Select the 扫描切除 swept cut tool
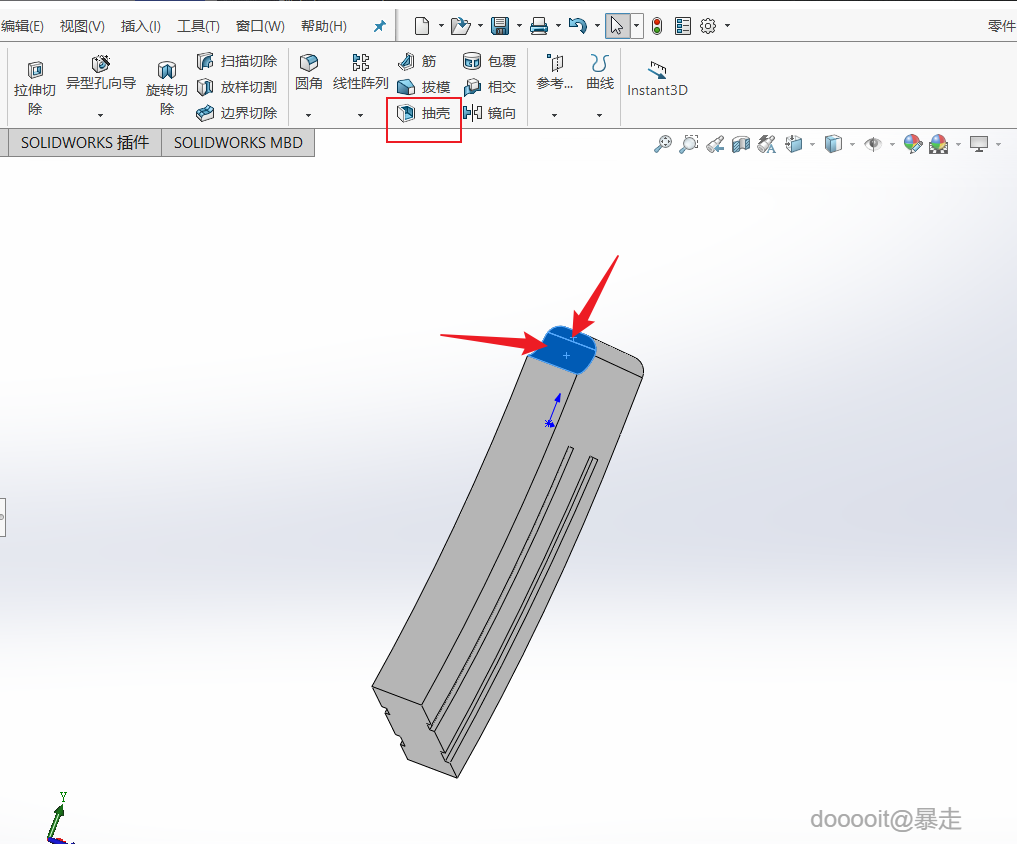This screenshot has width=1017, height=844. point(237,61)
